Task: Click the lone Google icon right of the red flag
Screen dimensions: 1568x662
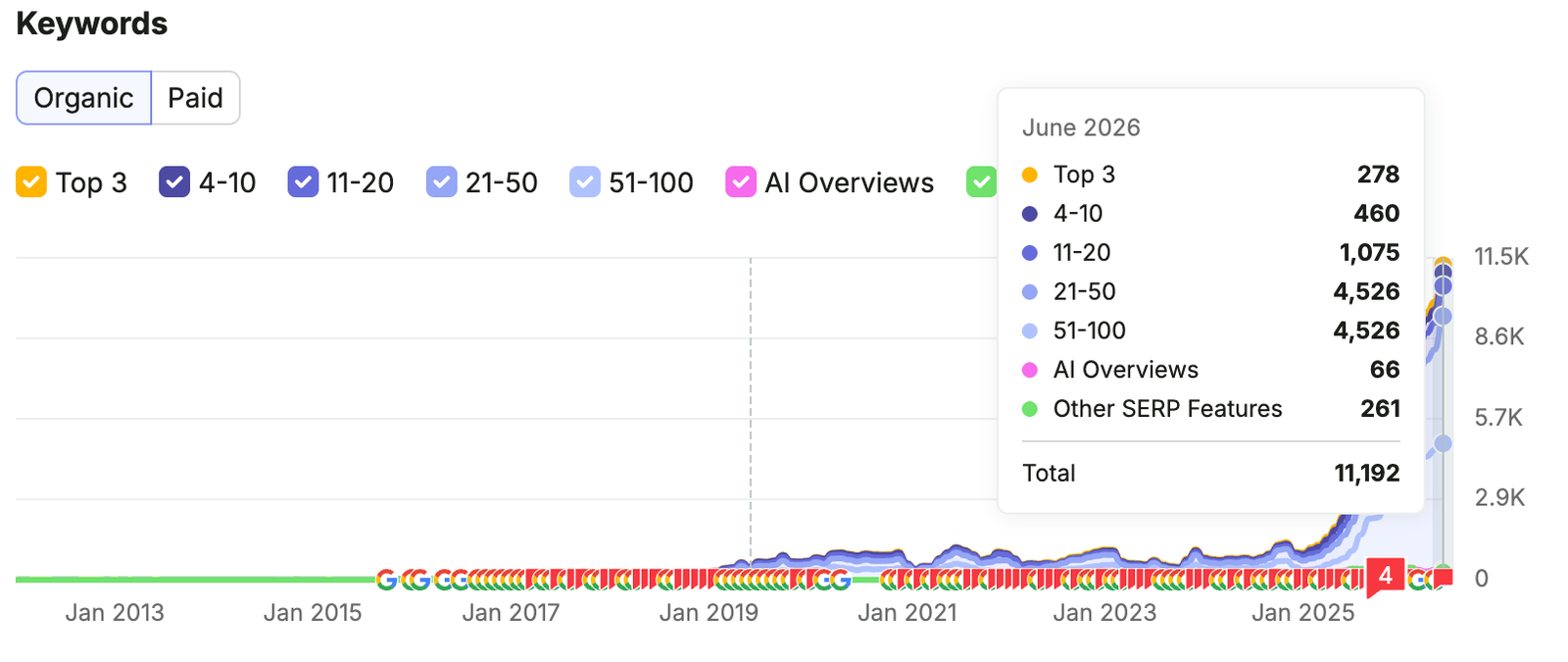Action: point(1416,580)
